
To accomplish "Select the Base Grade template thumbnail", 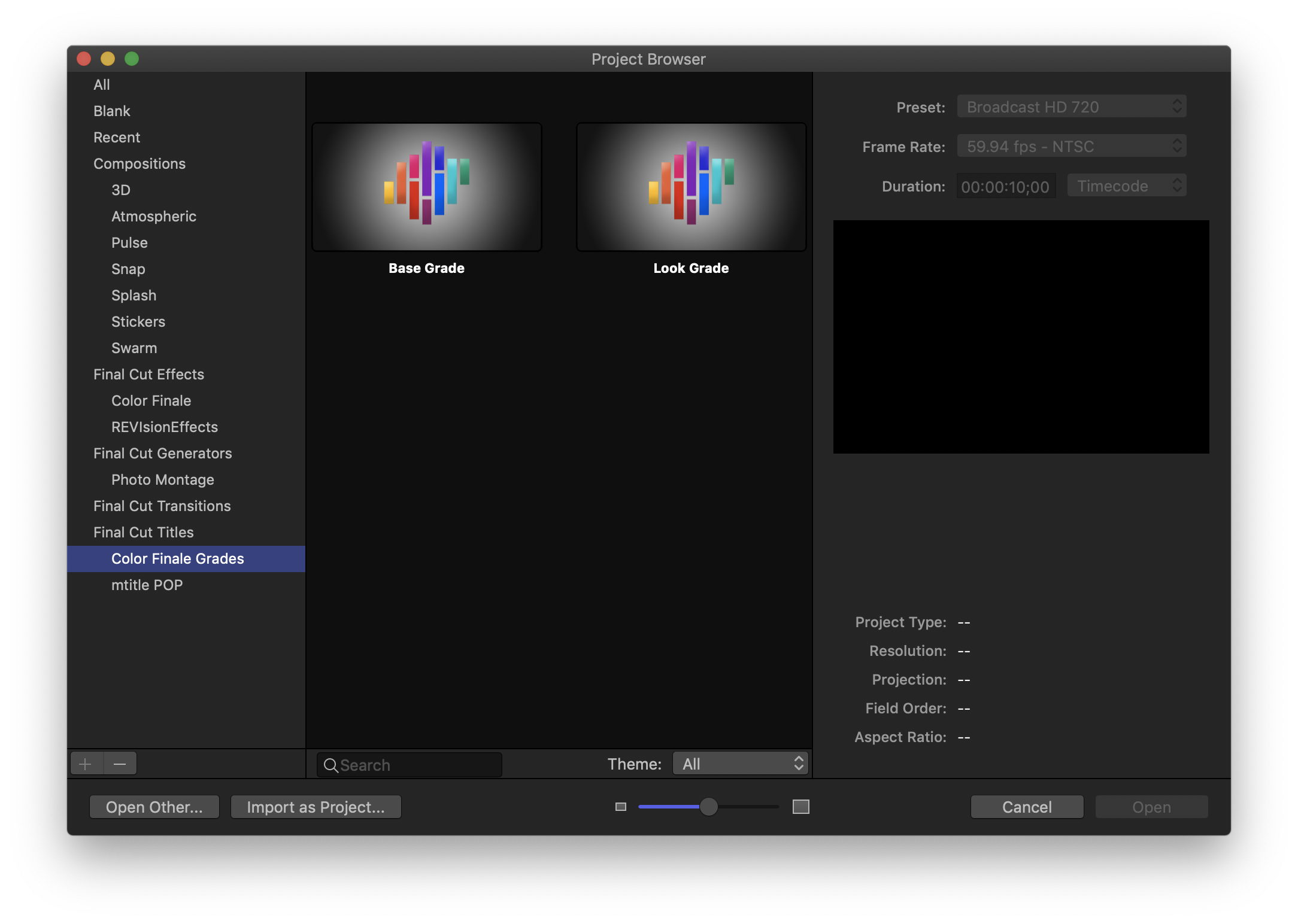I will coord(426,187).
